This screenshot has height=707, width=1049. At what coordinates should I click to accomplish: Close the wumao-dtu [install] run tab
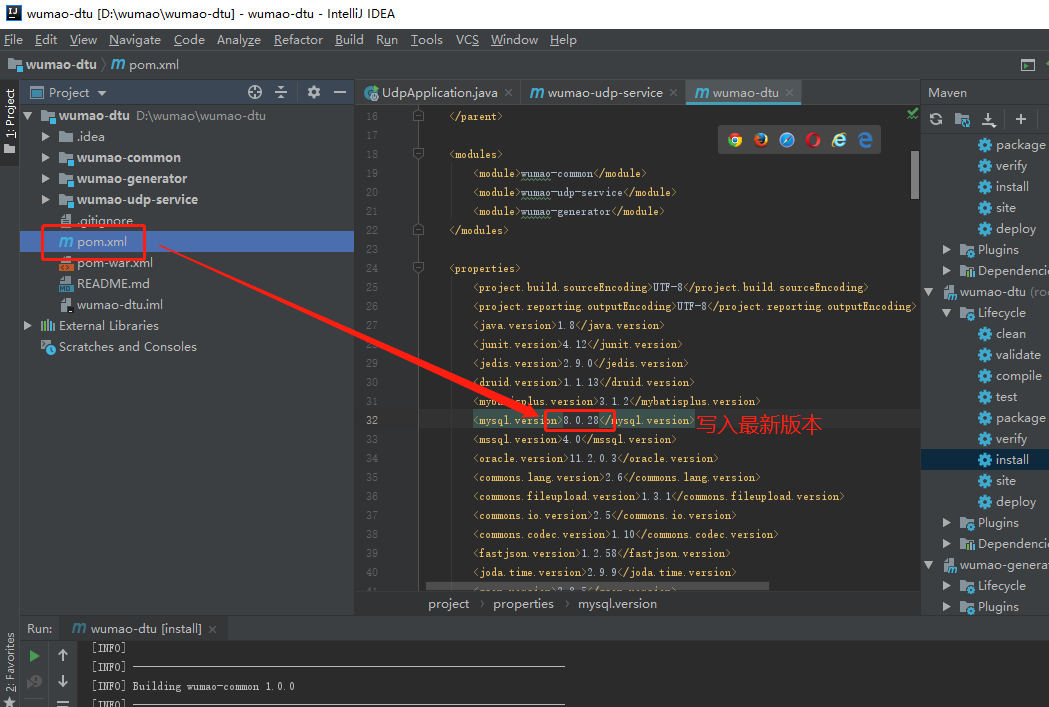point(212,629)
